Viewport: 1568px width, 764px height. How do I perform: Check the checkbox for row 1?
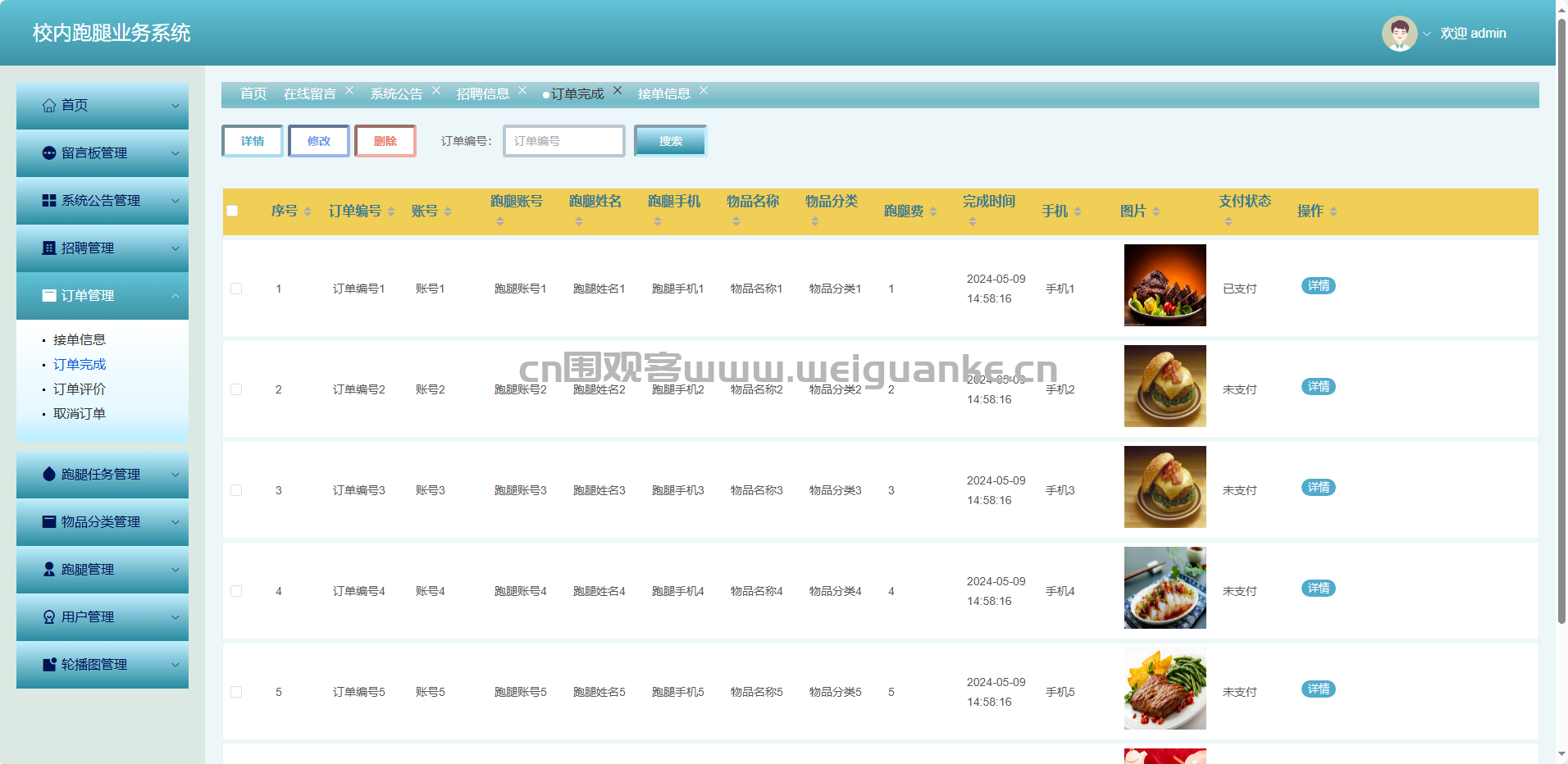(236, 289)
